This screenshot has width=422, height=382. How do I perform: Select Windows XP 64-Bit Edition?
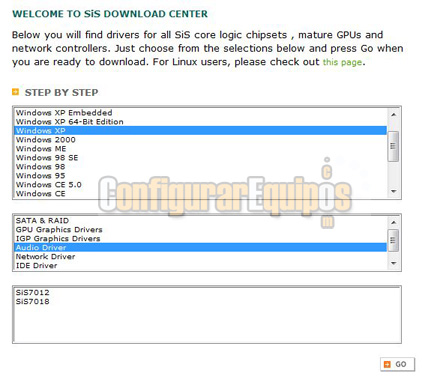tap(200, 122)
